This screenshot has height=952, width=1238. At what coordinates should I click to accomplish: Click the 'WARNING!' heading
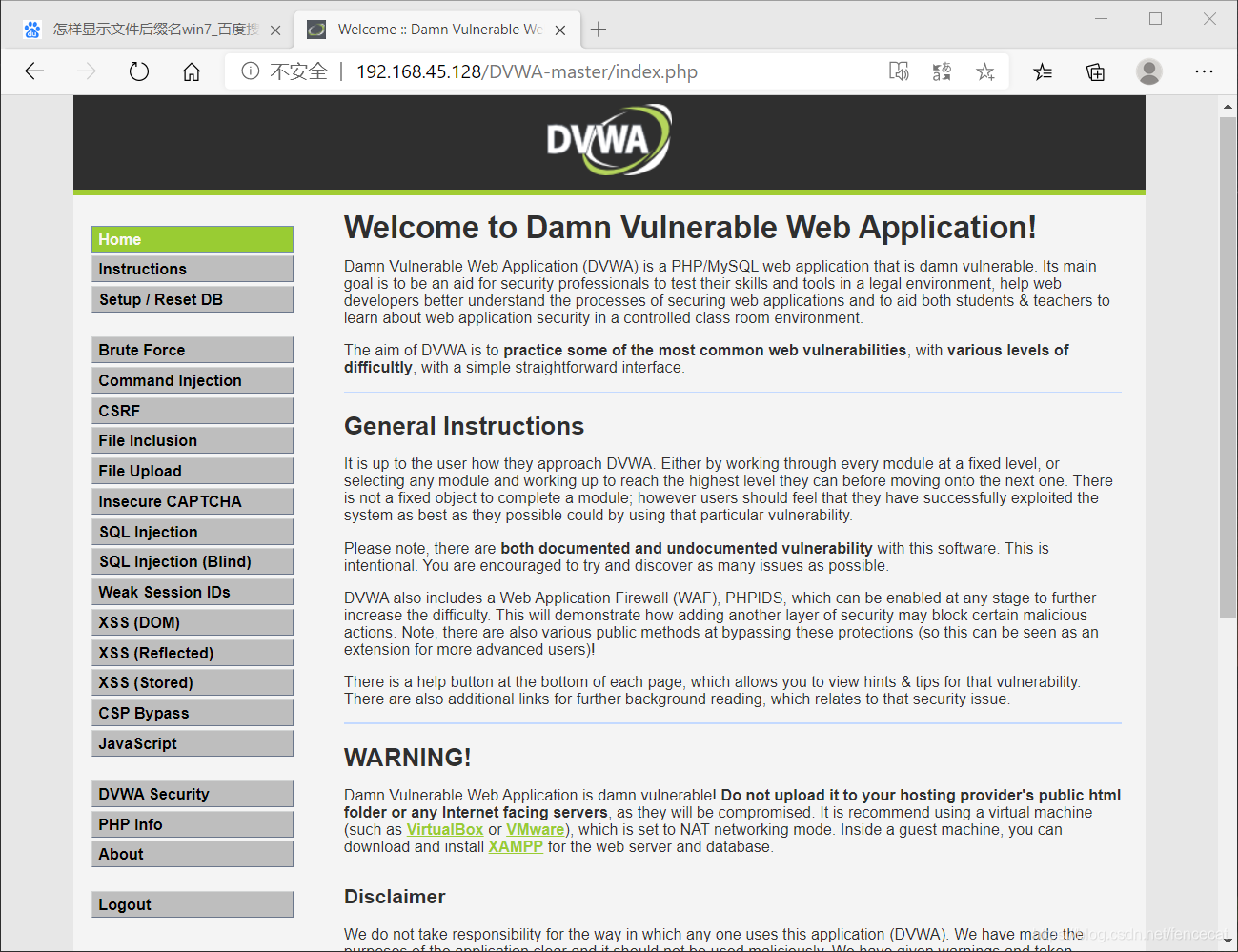pyautogui.click(x=408, y=758)
